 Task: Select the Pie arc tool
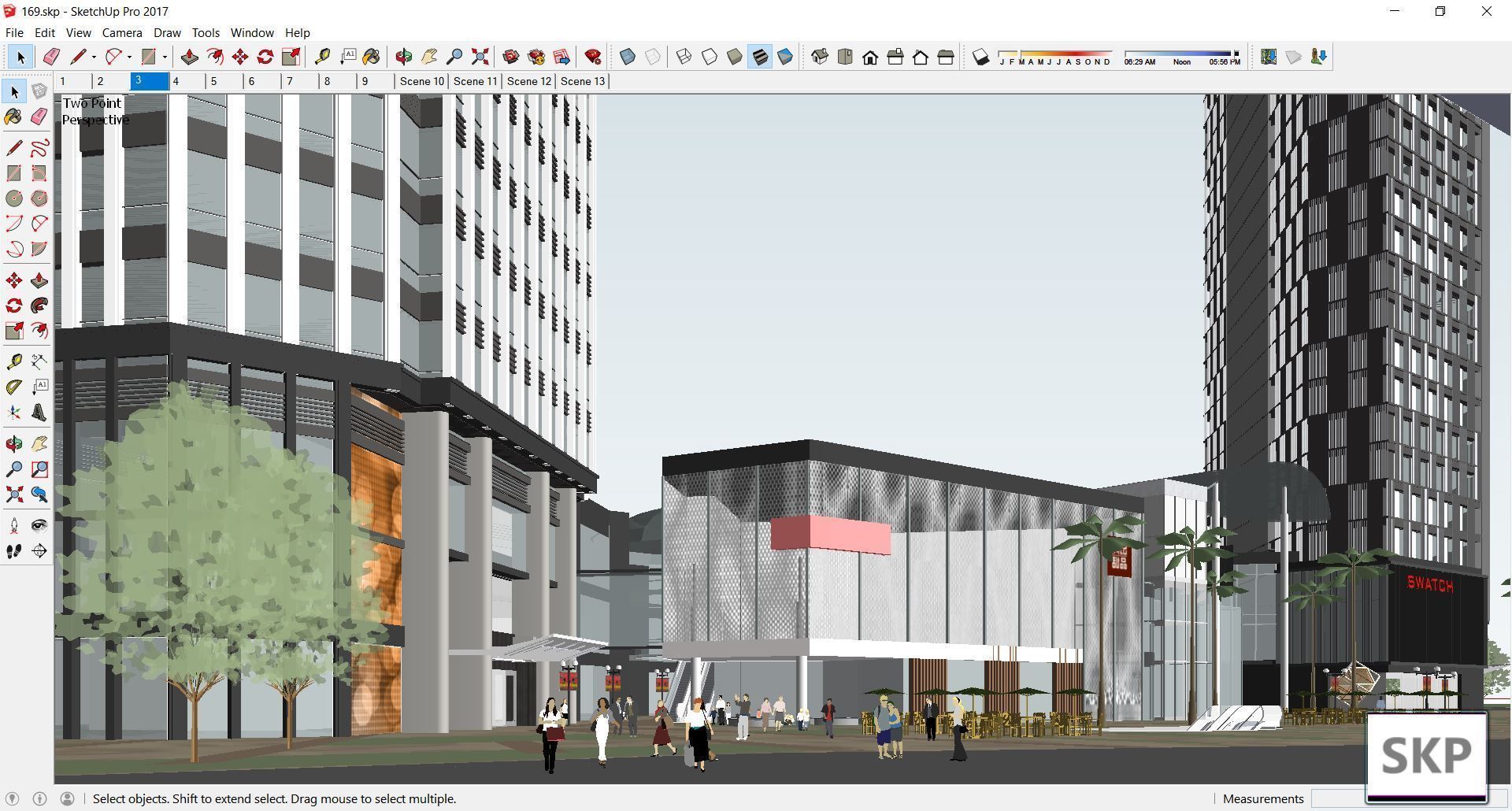pos(39,249)
